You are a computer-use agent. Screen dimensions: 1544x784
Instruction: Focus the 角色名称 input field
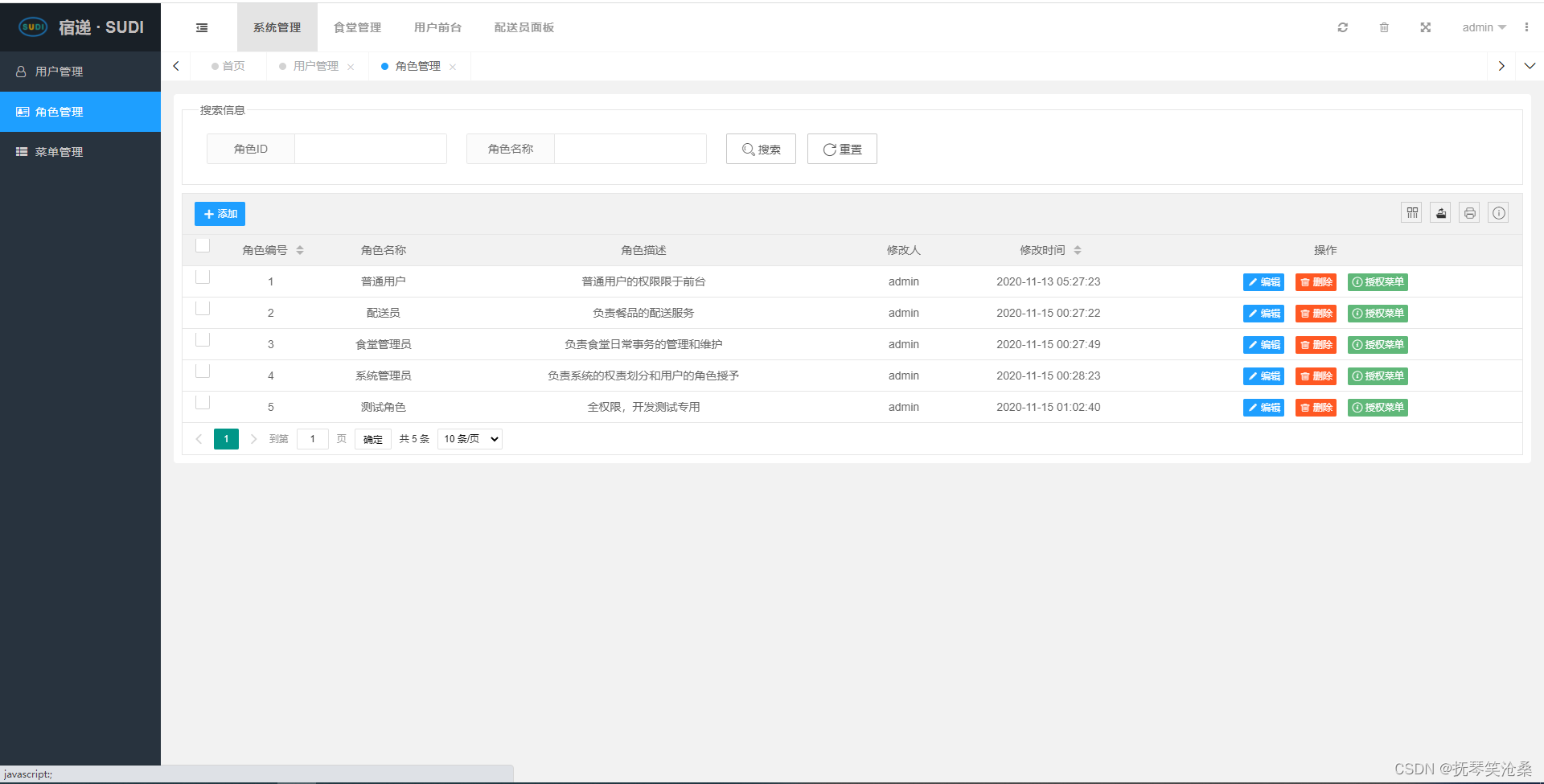pyautogui.click(x=630, y=149)
